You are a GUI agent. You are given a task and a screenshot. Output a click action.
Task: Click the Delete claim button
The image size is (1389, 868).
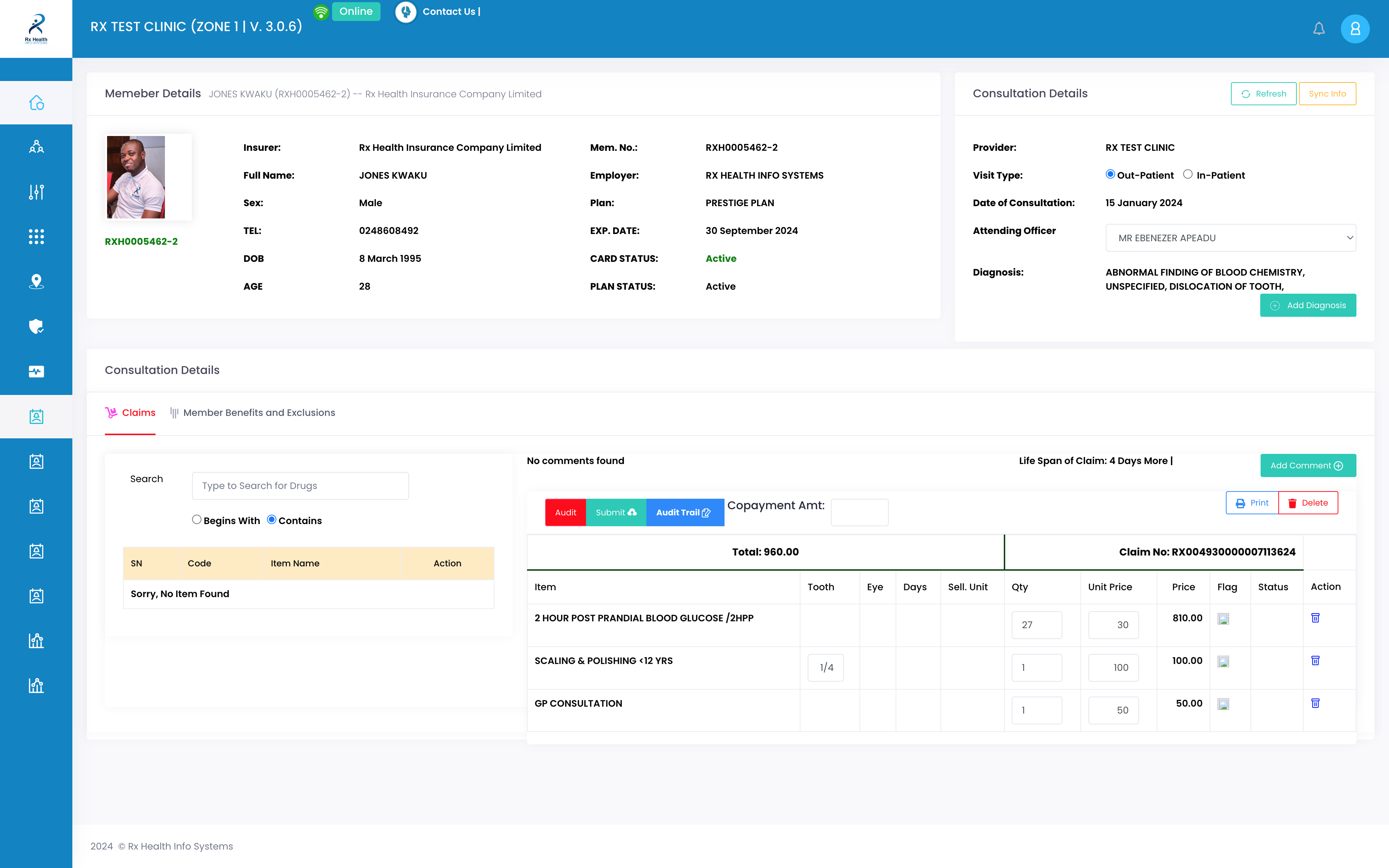tap(1308, 503)
